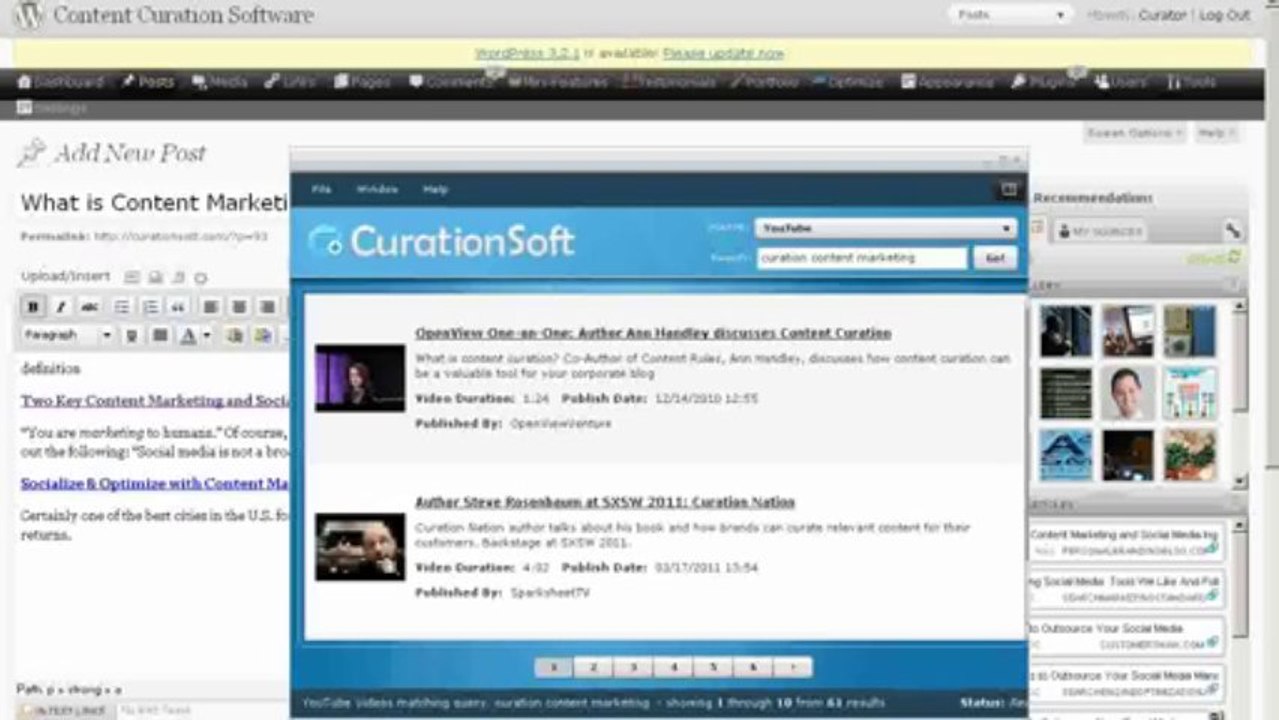
Task: Click the Go search button
Action: pos(995,257)
